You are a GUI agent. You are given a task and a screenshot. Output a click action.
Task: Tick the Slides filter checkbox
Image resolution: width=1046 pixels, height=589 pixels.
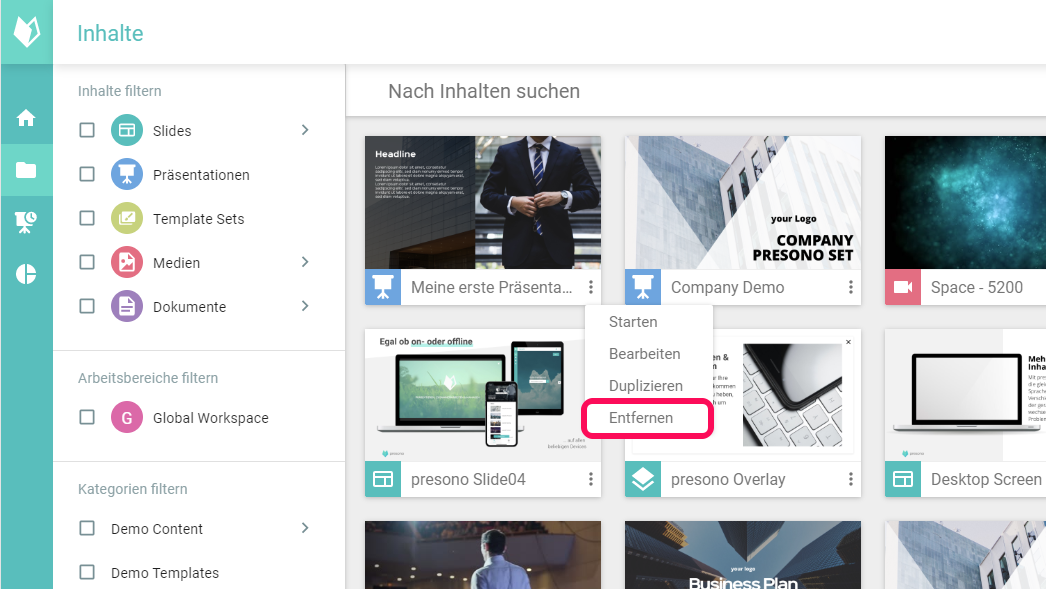click(x=87, y=130)
